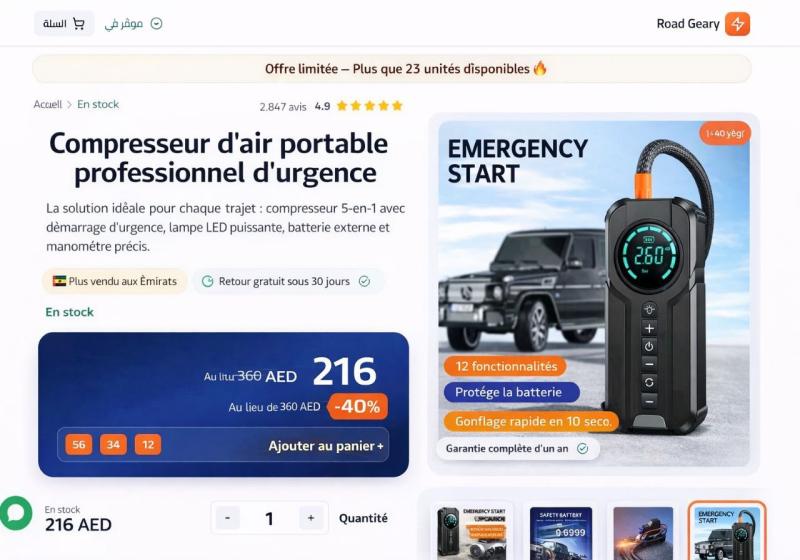Click the checkmark next to Garantie complète
The height and width of the screenshot is (560, 800).
(582, 448)
